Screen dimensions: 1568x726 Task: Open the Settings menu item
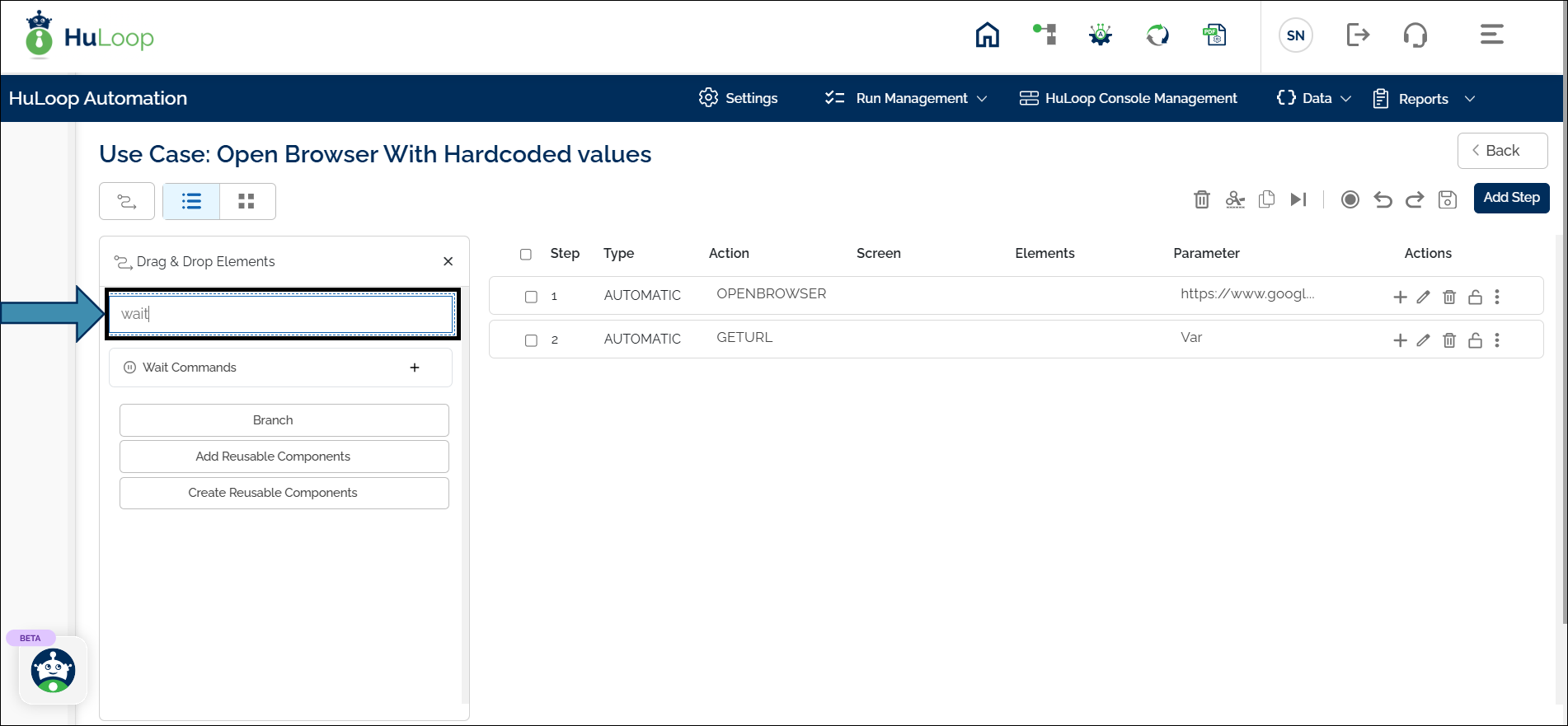739,98
